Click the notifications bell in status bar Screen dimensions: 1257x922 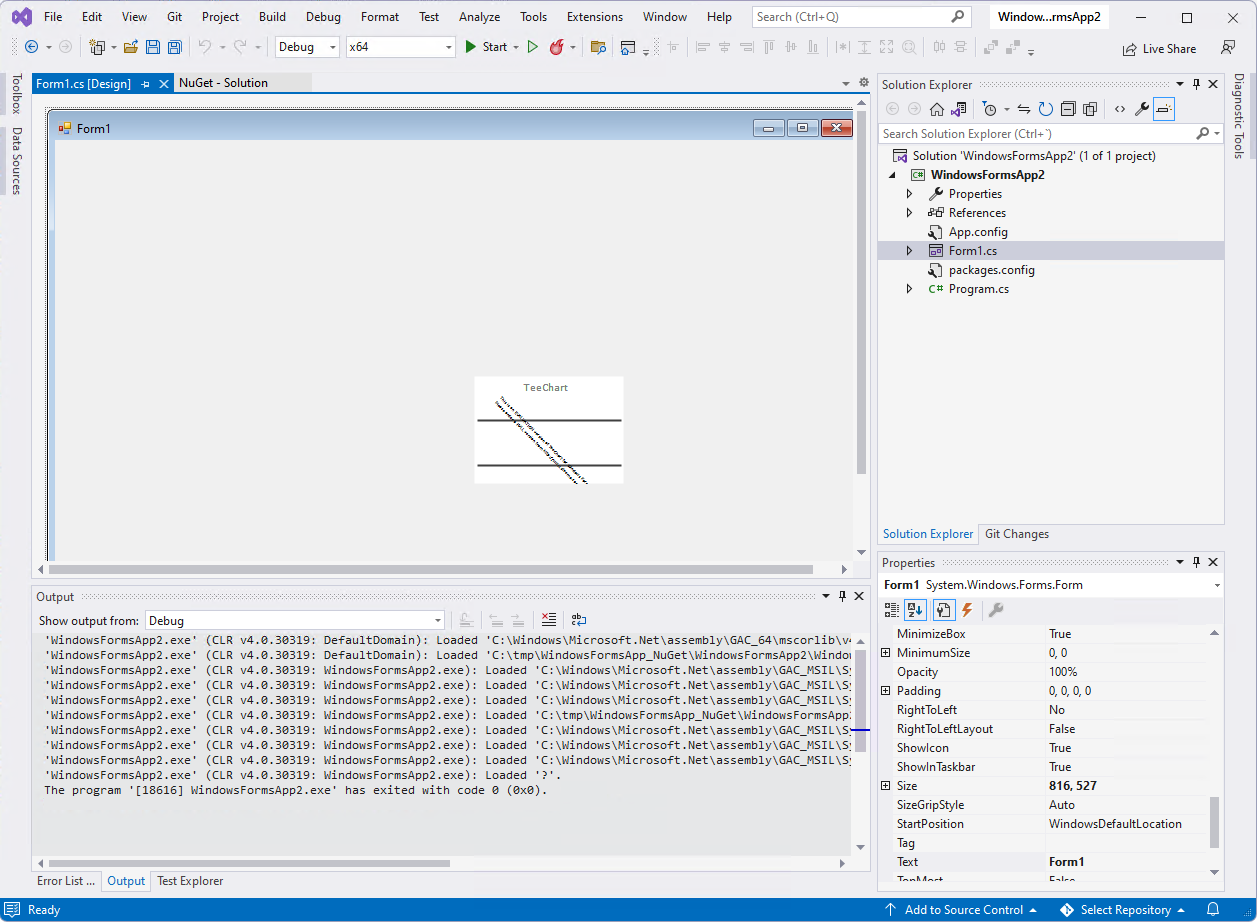coord(1212,910)
